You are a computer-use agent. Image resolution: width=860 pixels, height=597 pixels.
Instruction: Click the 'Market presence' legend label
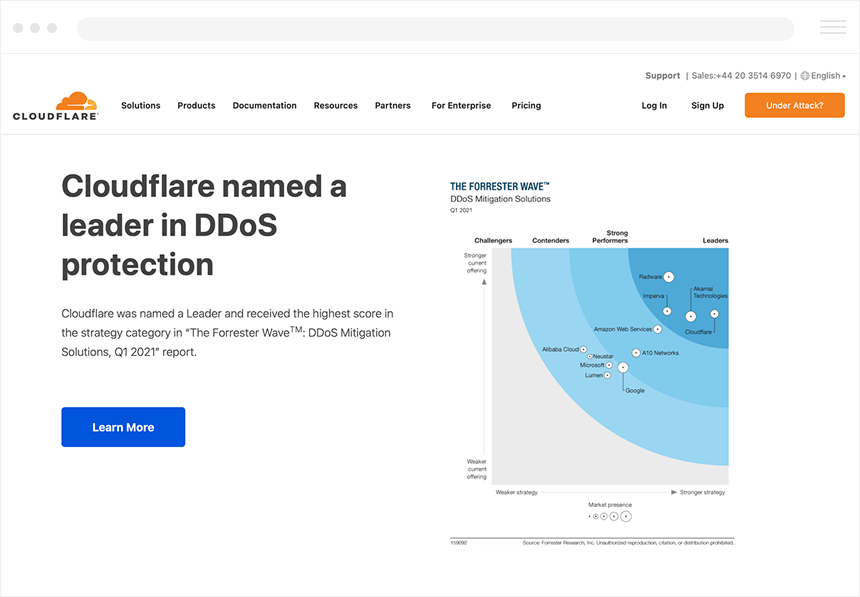point(610,505)
